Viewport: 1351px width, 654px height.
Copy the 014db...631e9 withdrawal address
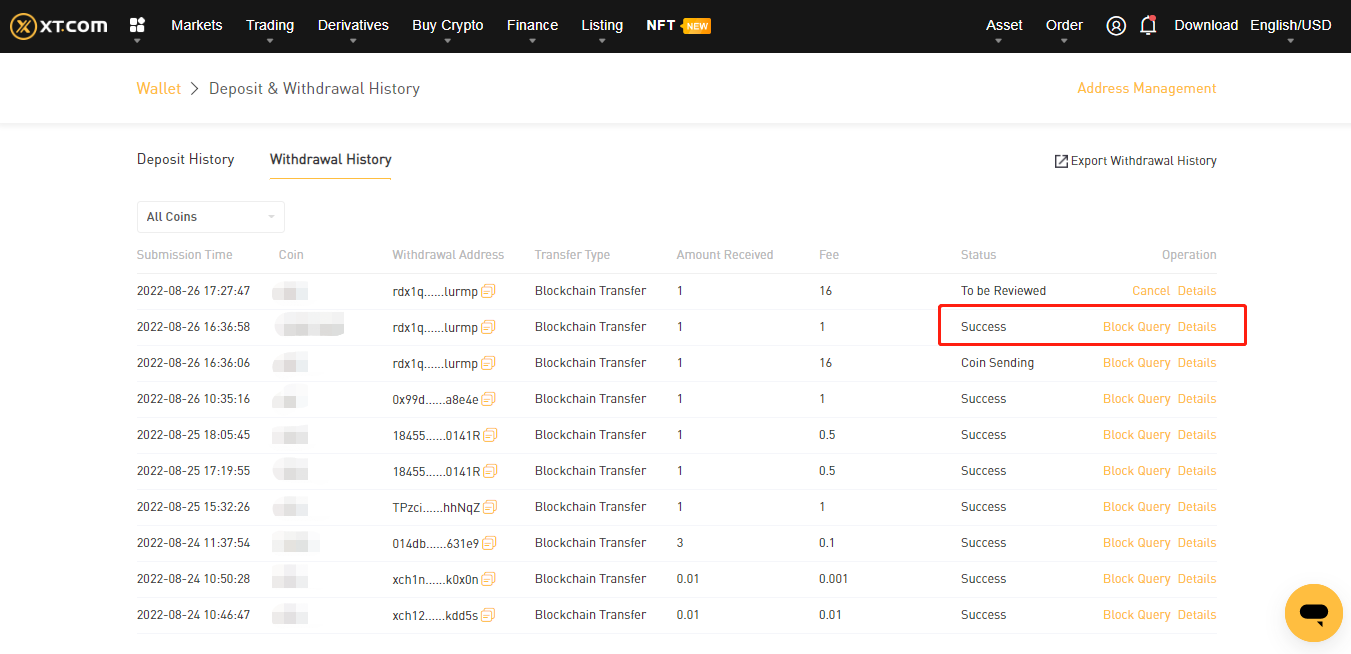tap(489, 543)
